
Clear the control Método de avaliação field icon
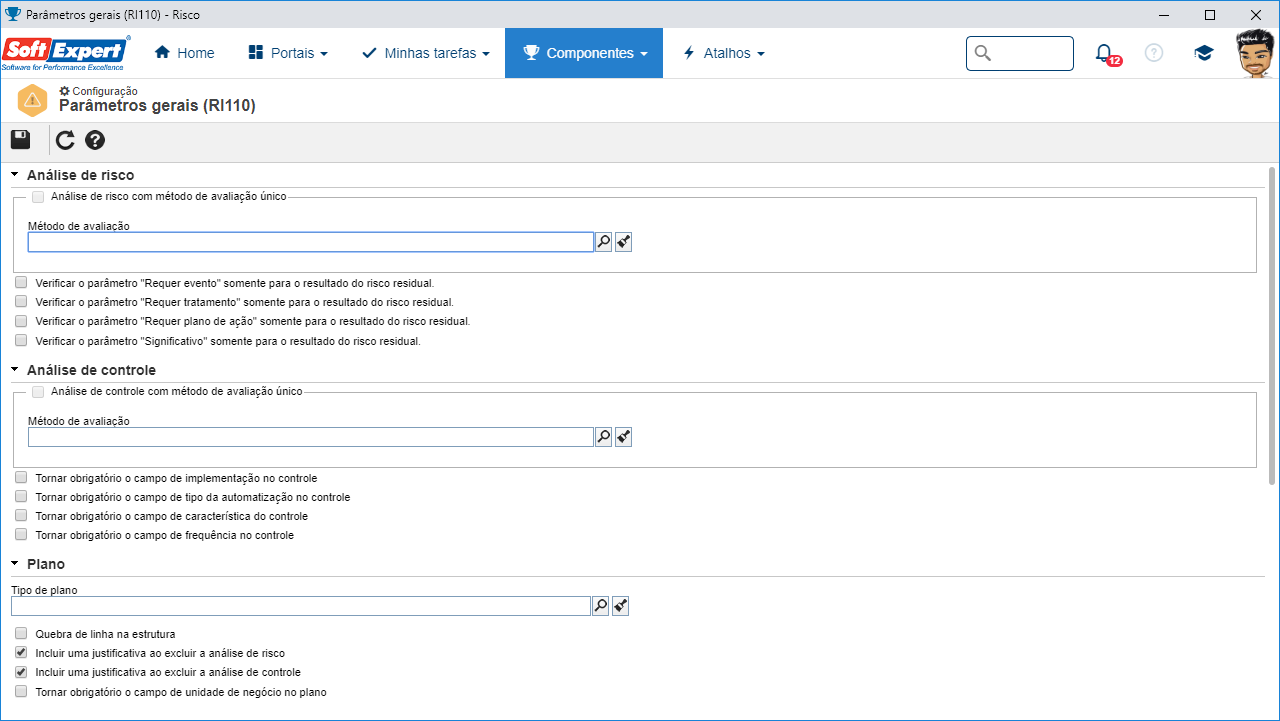coord(624,437)
